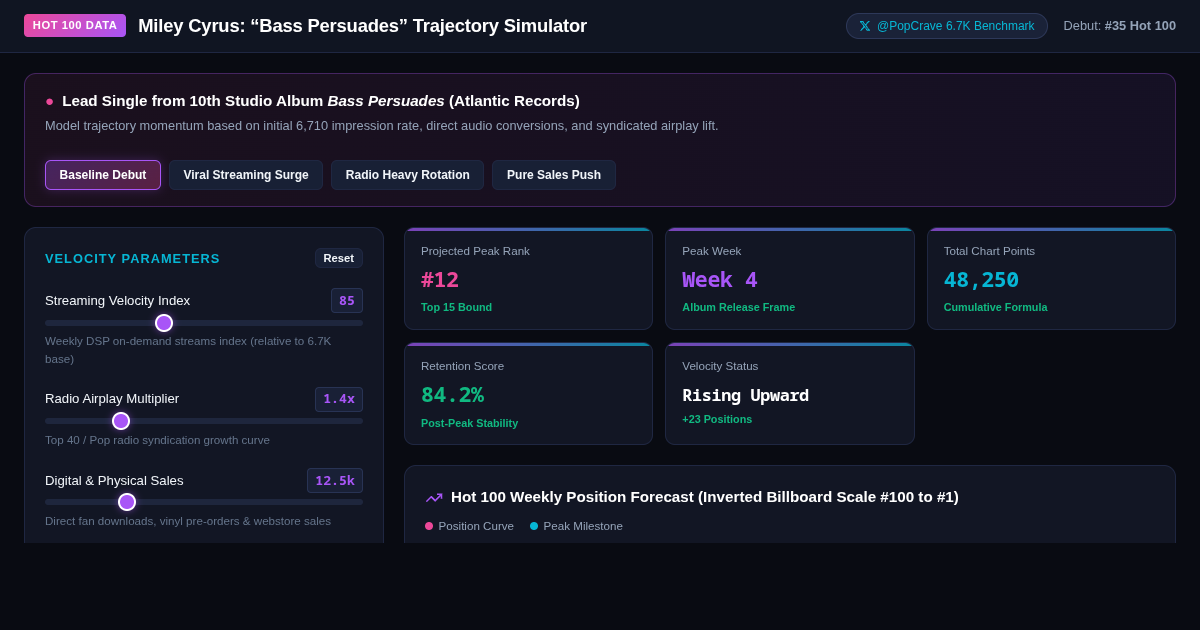1200x630 pixels.
Task: Click the Total Chart Points value 48,250
Action: (x=981, y=280)
